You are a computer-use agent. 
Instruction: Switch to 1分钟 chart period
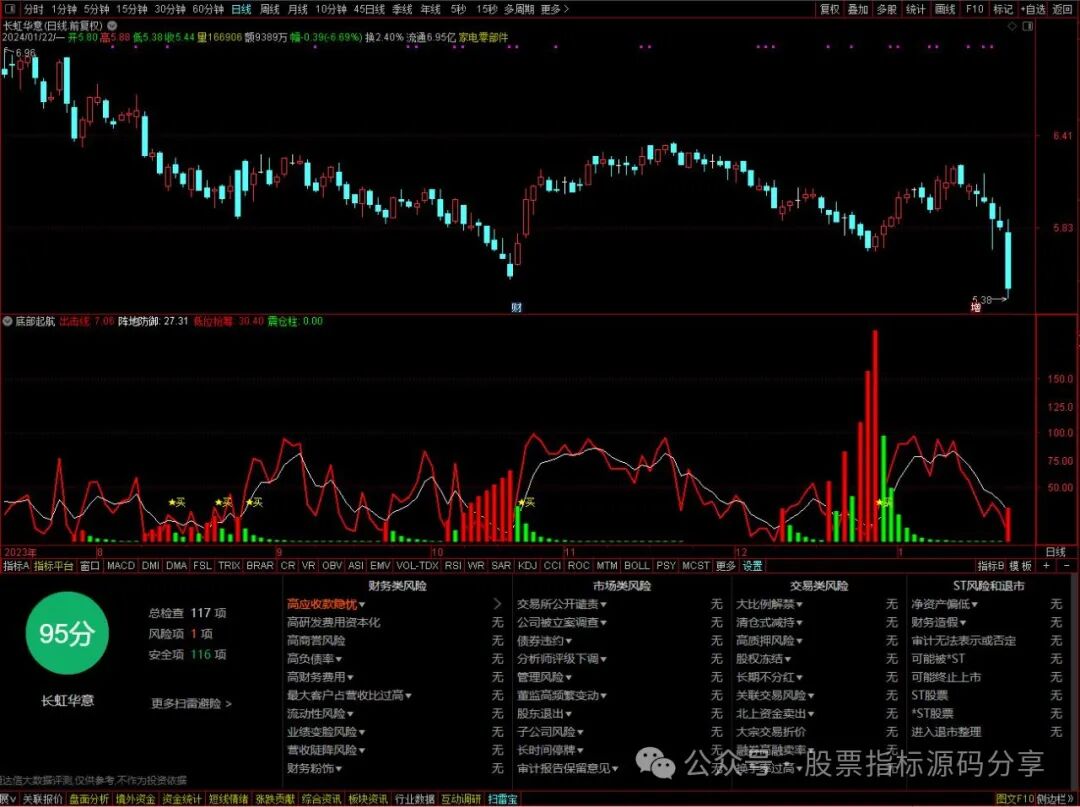(x=63, y=9)
